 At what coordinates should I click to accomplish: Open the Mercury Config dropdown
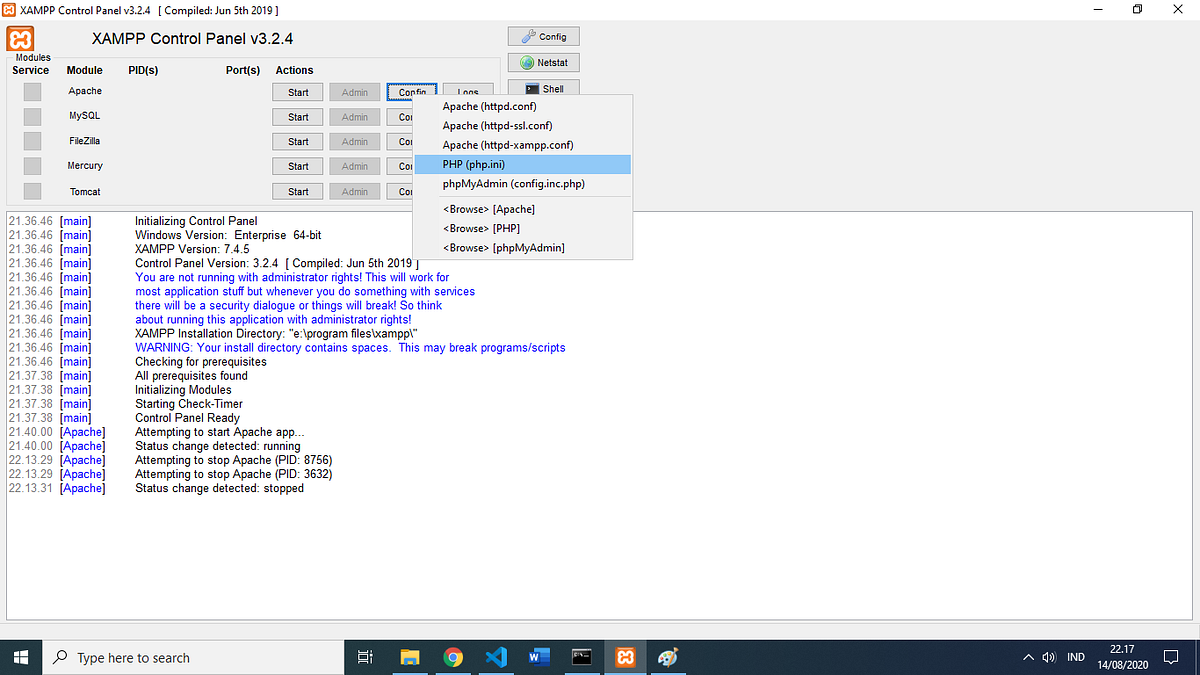pyautogui.click(x=400, y=167)
